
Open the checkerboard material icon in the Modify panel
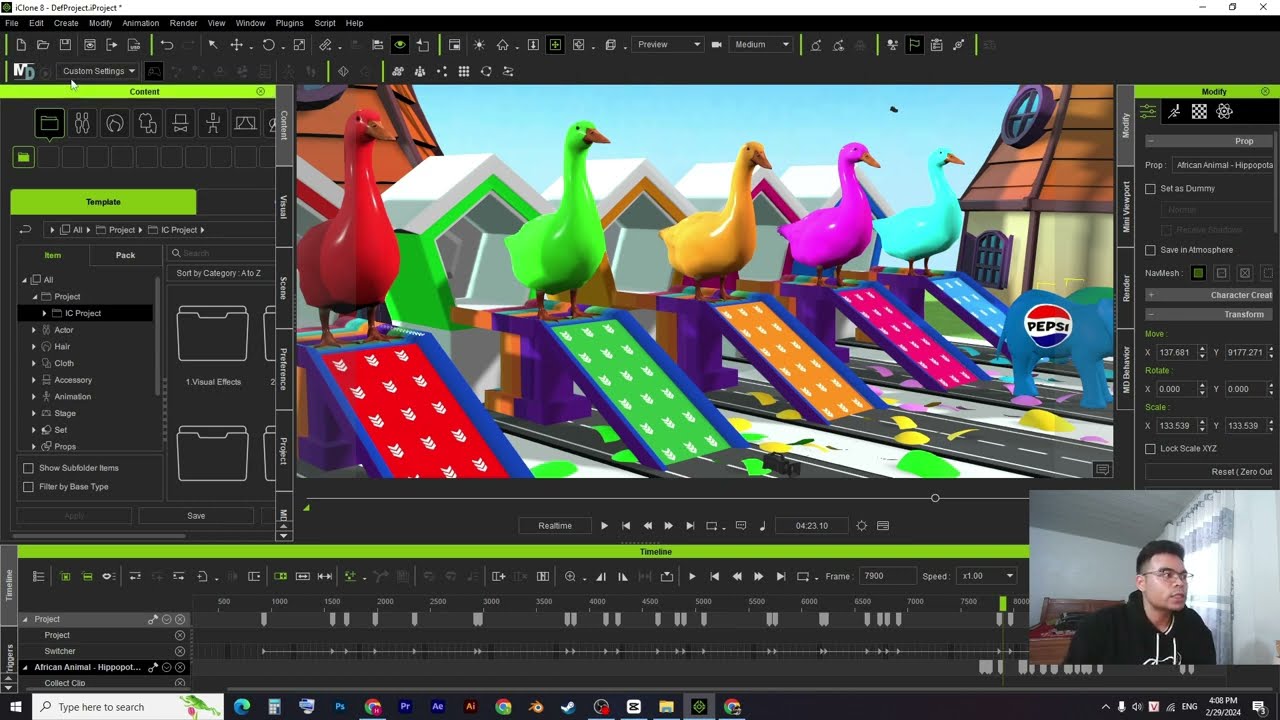coord(1199,112)
